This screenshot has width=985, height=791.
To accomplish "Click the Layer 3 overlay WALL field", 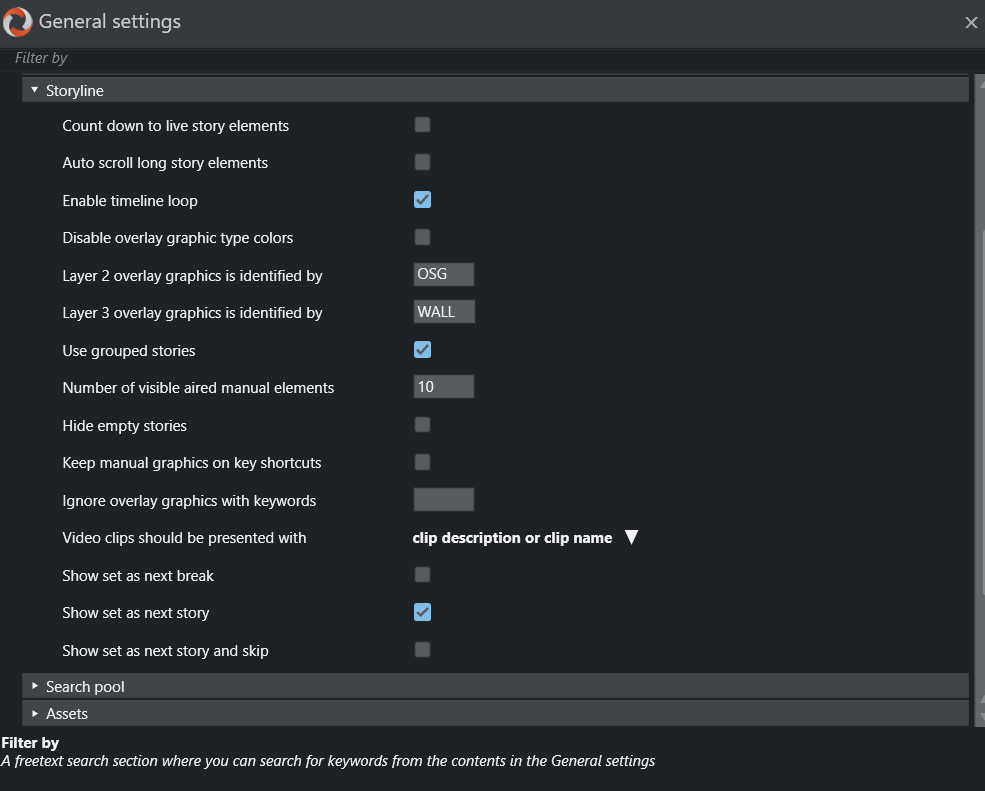I will pos(444,312).
